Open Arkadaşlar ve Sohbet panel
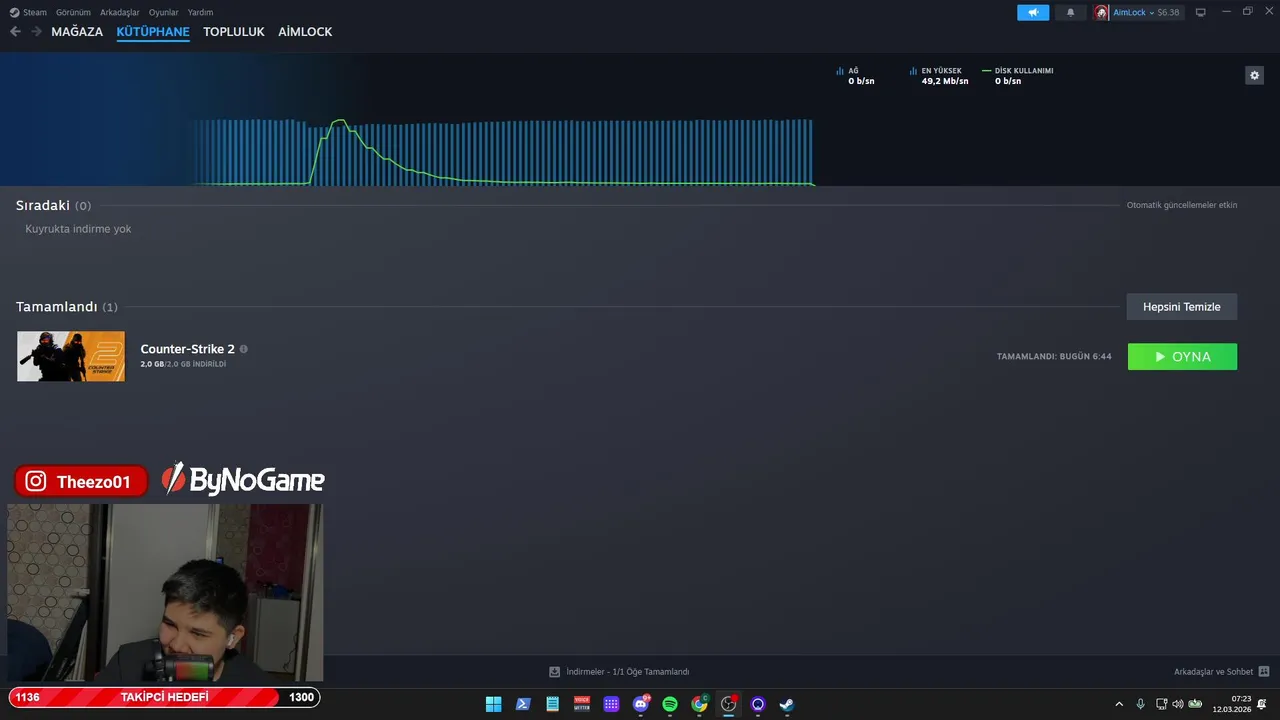The image size is (1280, 720). 1213,672
